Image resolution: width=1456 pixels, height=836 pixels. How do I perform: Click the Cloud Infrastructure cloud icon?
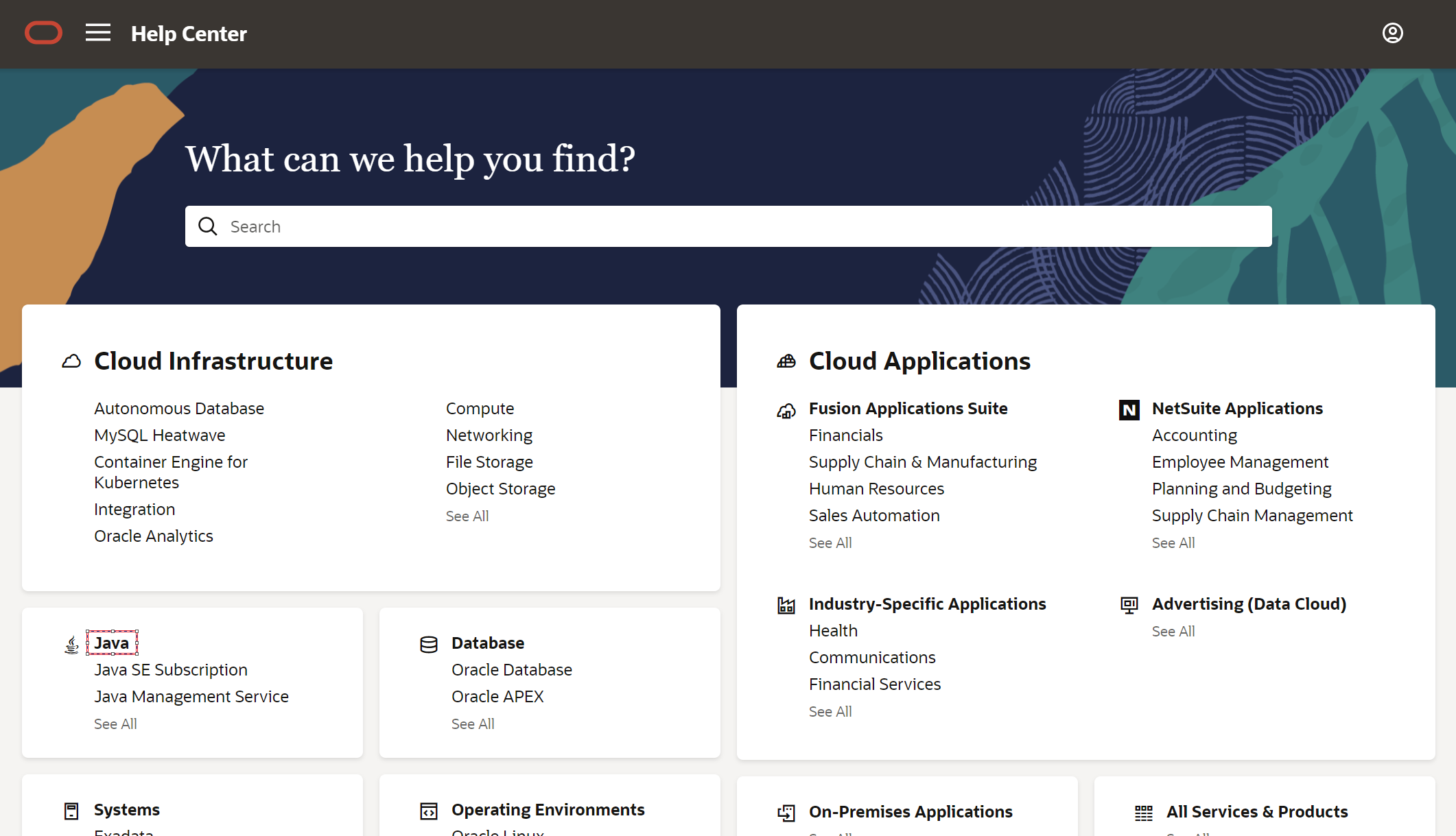(x=71, y=361)
